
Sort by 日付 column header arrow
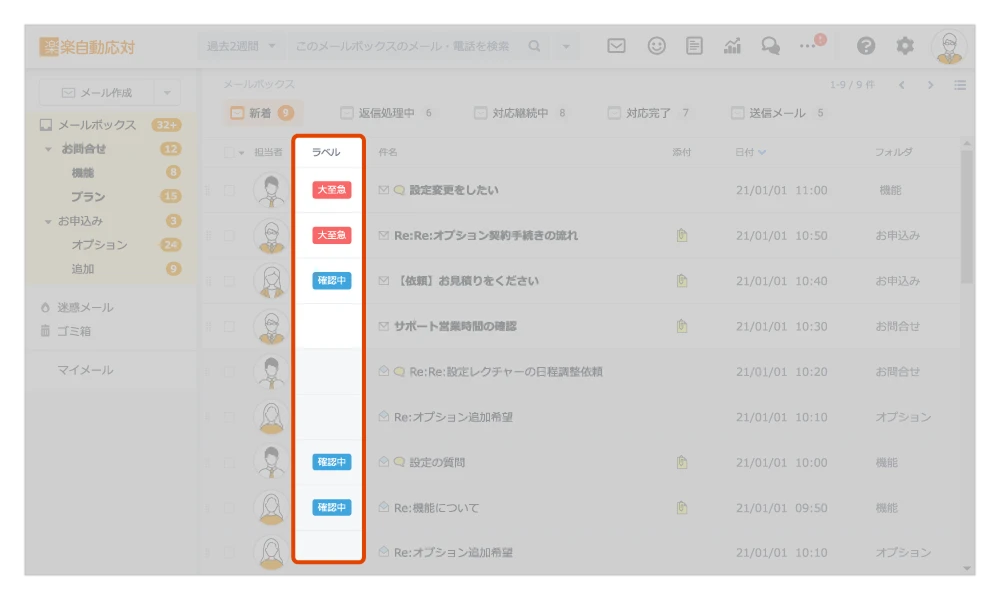click(762, 152)
